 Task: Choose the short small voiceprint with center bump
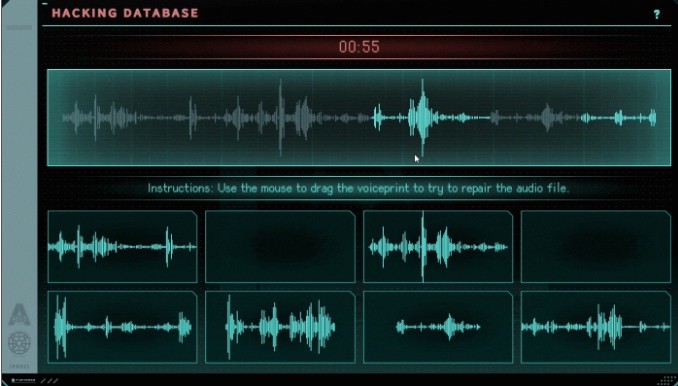[438, 327]
